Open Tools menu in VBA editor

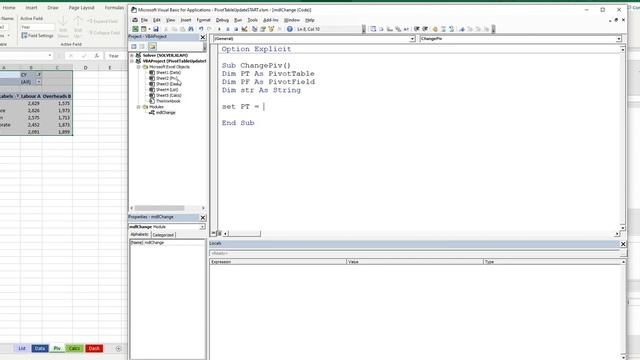(x=253, y=20)
